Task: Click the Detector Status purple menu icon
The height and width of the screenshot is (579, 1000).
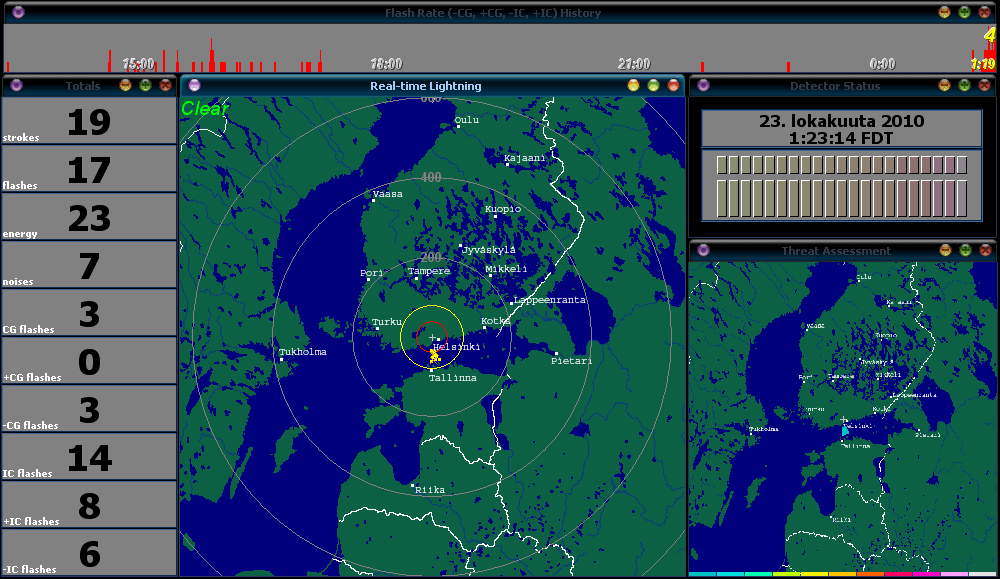Action: (x=703, y=85)
